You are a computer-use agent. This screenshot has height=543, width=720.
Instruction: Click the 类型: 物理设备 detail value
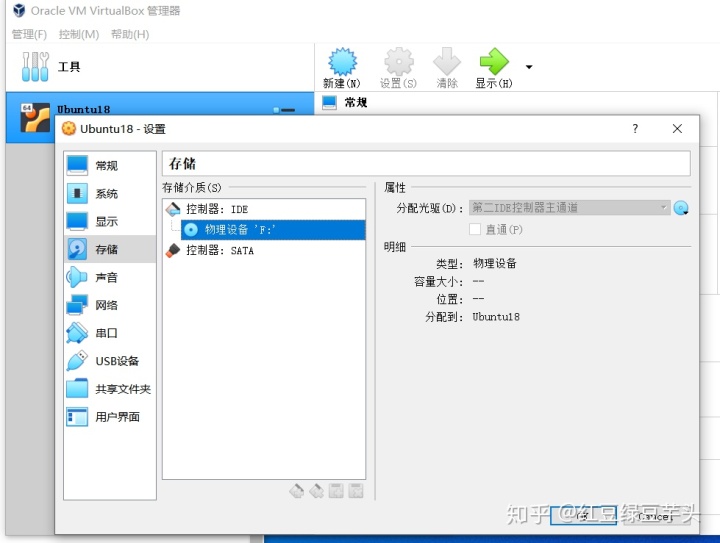click(x=495, y=263)
